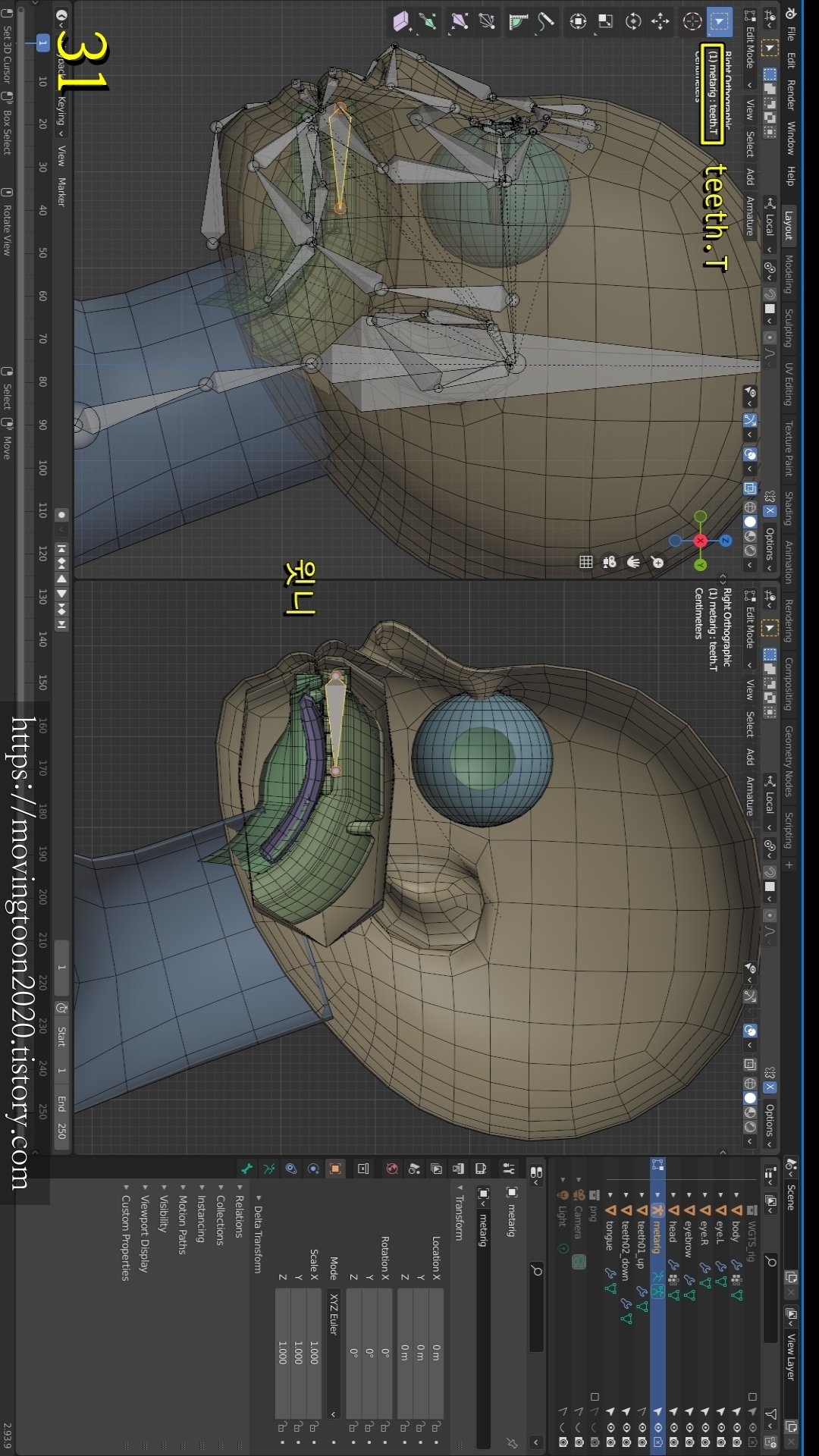Hide the tongue object in viewport
Screen dimensions: 819x1456
(610, 1426)
